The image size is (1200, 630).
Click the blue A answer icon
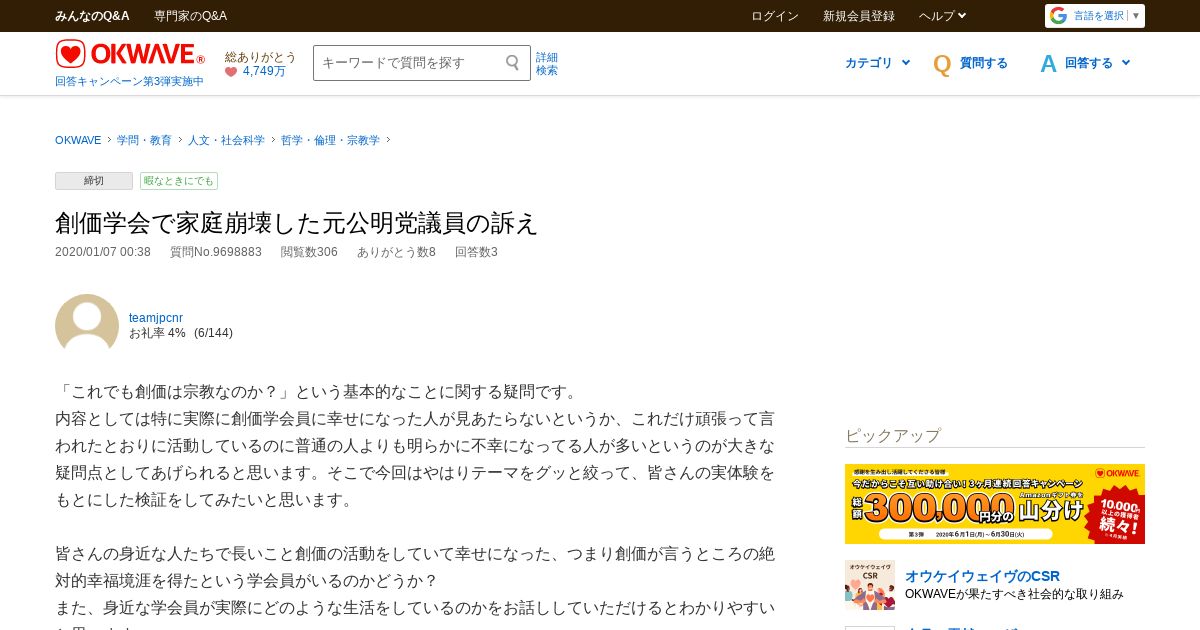(1048, 64)
